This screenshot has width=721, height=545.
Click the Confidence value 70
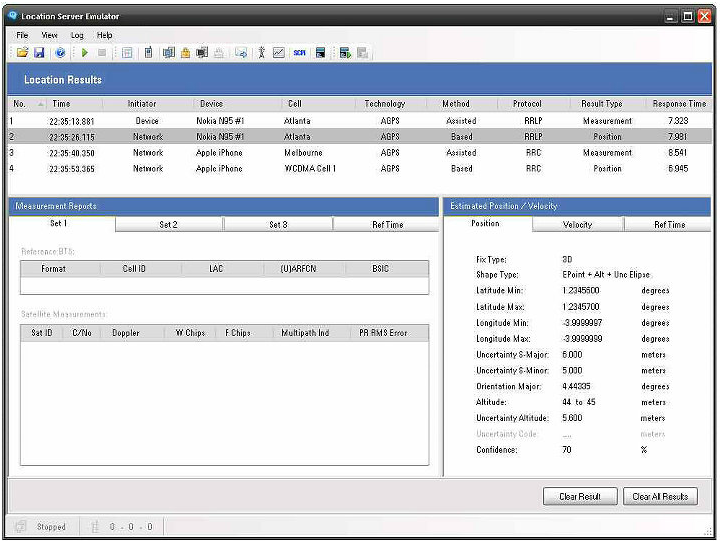(566, 450)
